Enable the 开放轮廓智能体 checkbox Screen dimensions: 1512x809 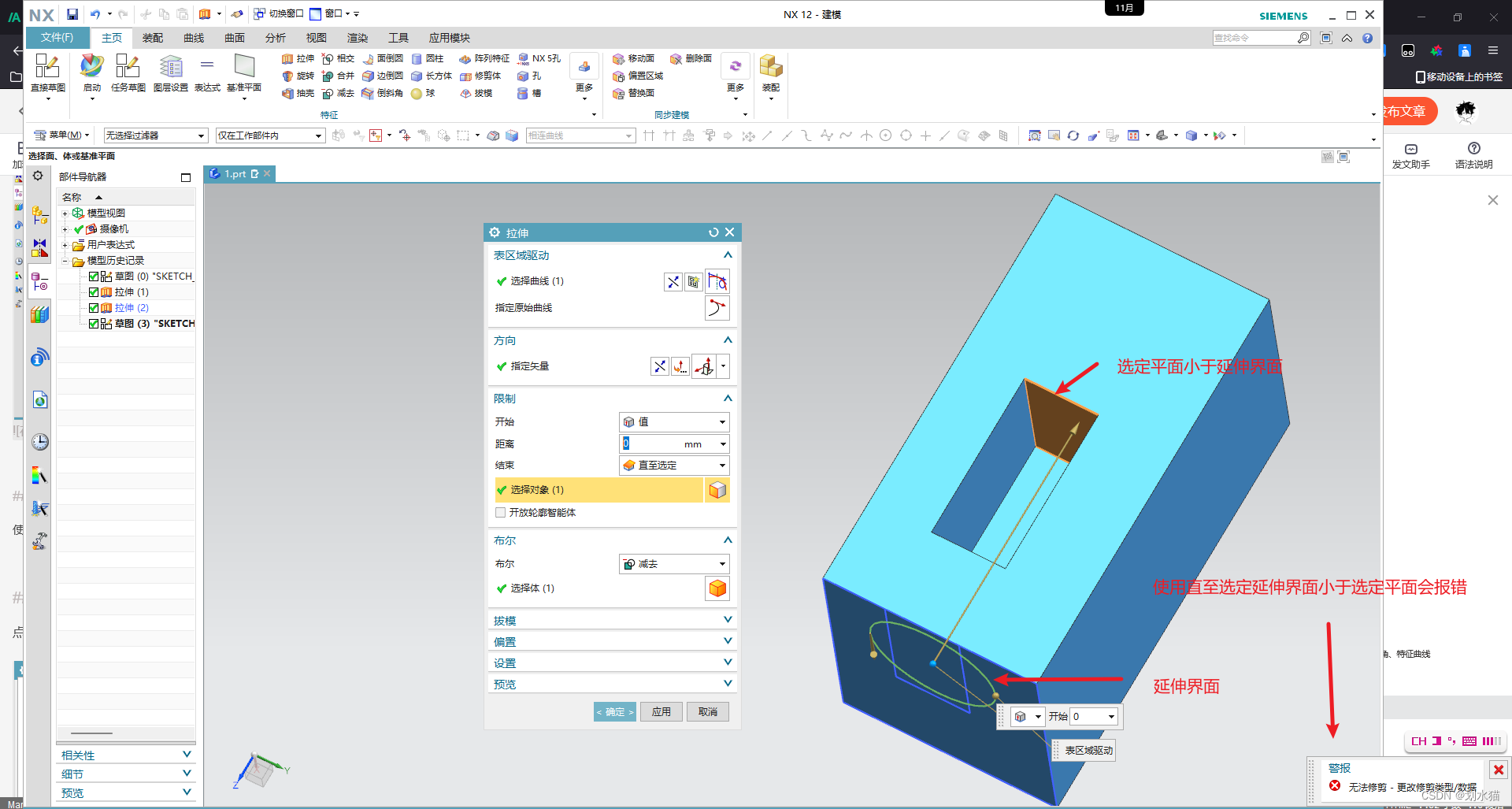coord(500,512)
